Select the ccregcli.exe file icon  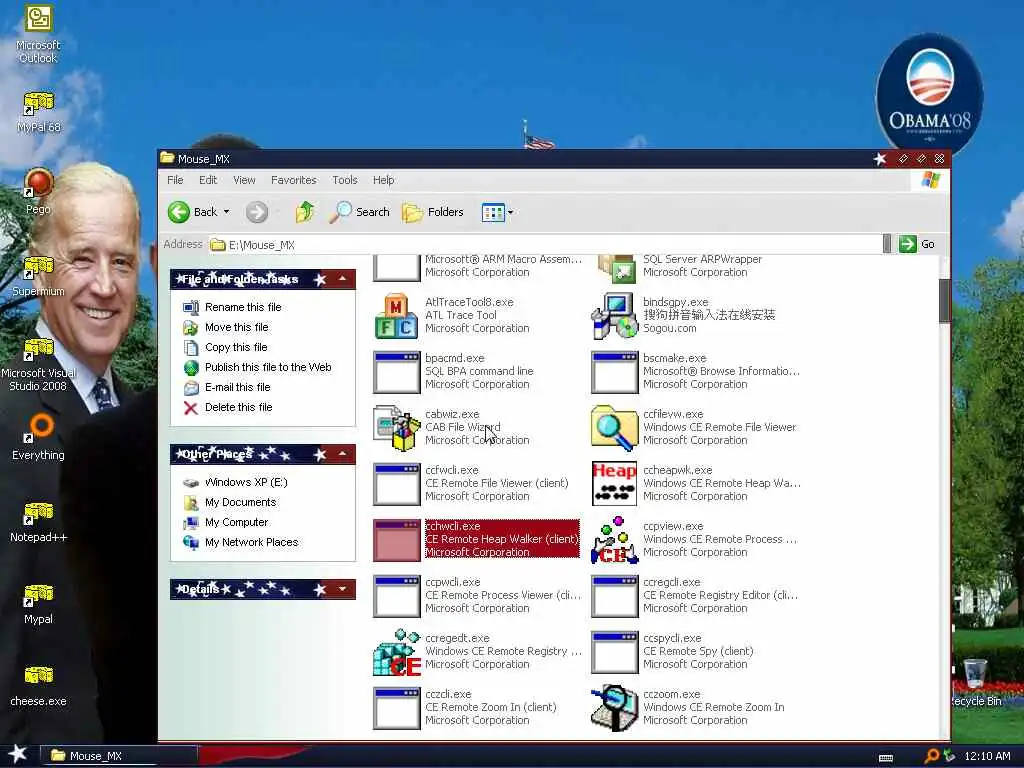pyautogui.click(x=615, y=596)
